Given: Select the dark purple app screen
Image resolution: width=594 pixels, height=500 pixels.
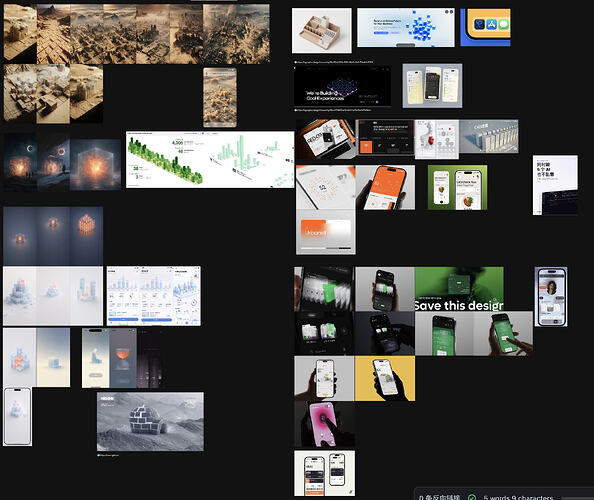Looking at the screenshot, I should pos(150,358).
